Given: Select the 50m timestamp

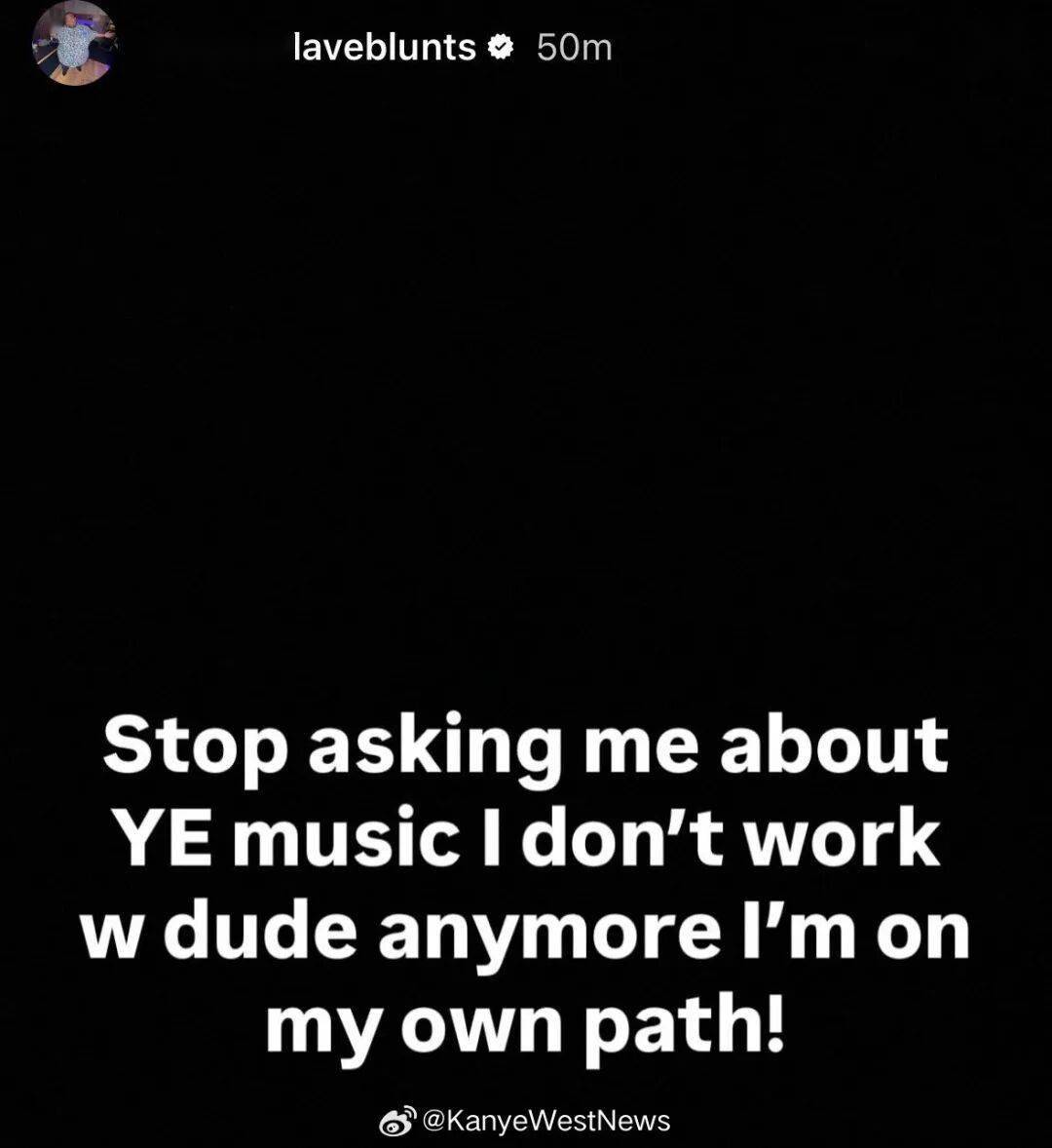Looking at the screenshot, I should (x=574, y=49).
